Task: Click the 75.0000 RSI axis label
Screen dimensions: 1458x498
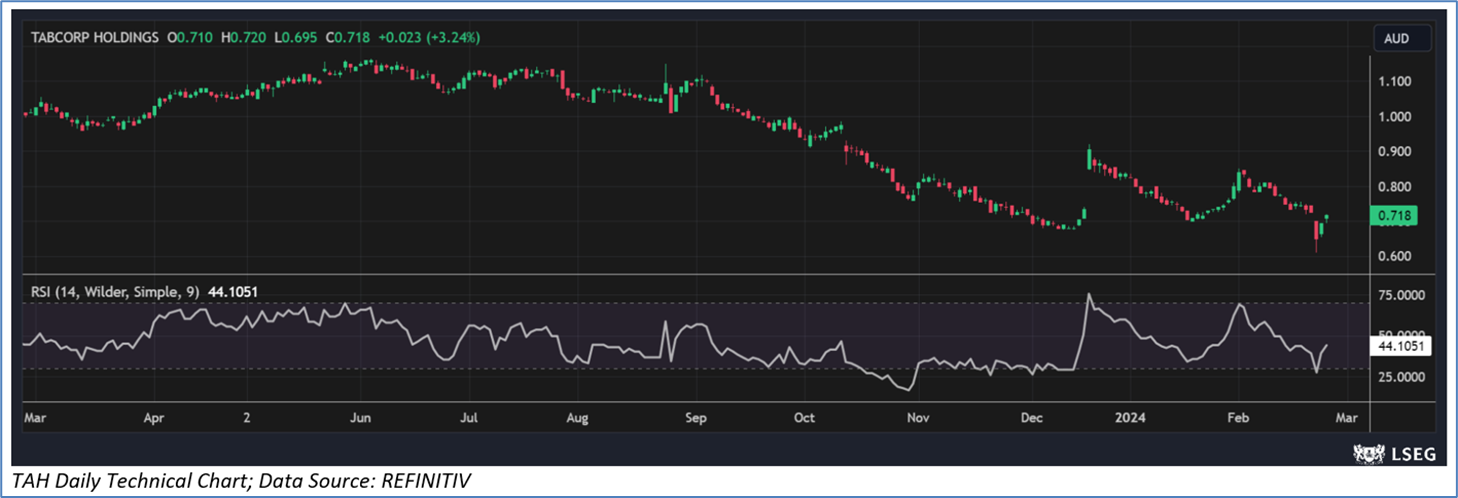Action: point(1401,296)
